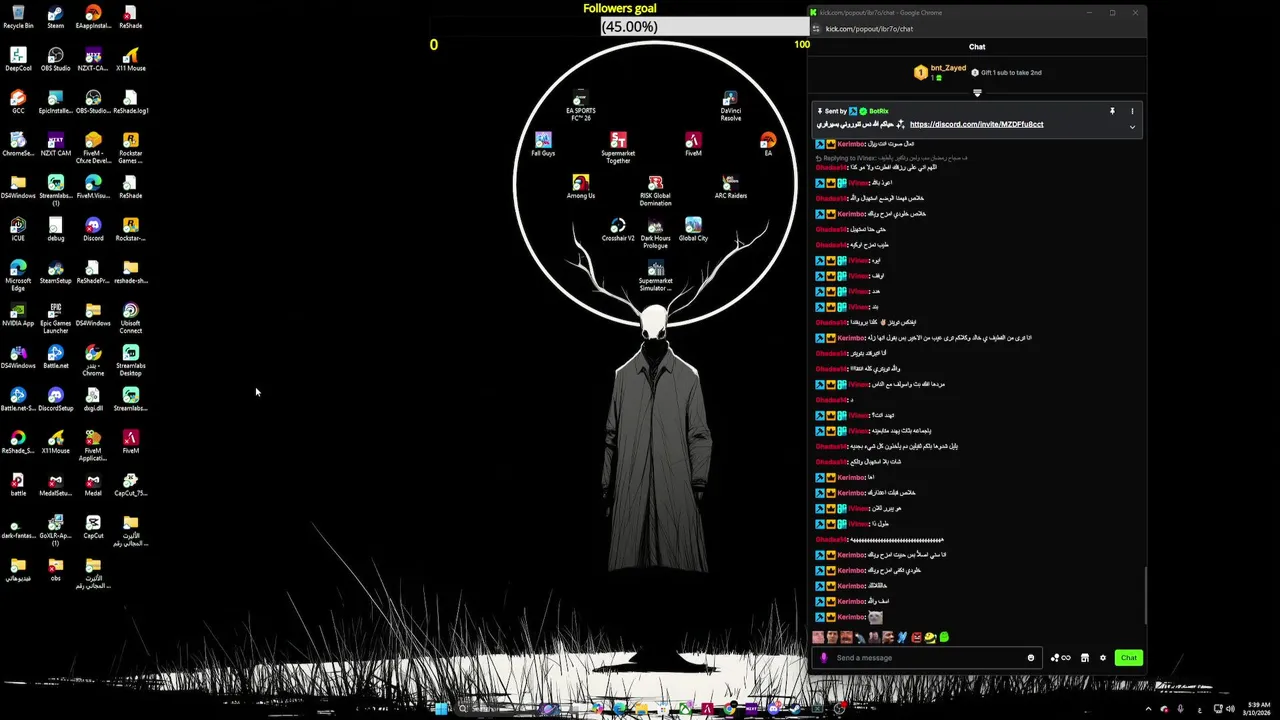This screenshot has width=1280, height=720.
Task: Insert the green blob quick emote
Action: (944, 637)
